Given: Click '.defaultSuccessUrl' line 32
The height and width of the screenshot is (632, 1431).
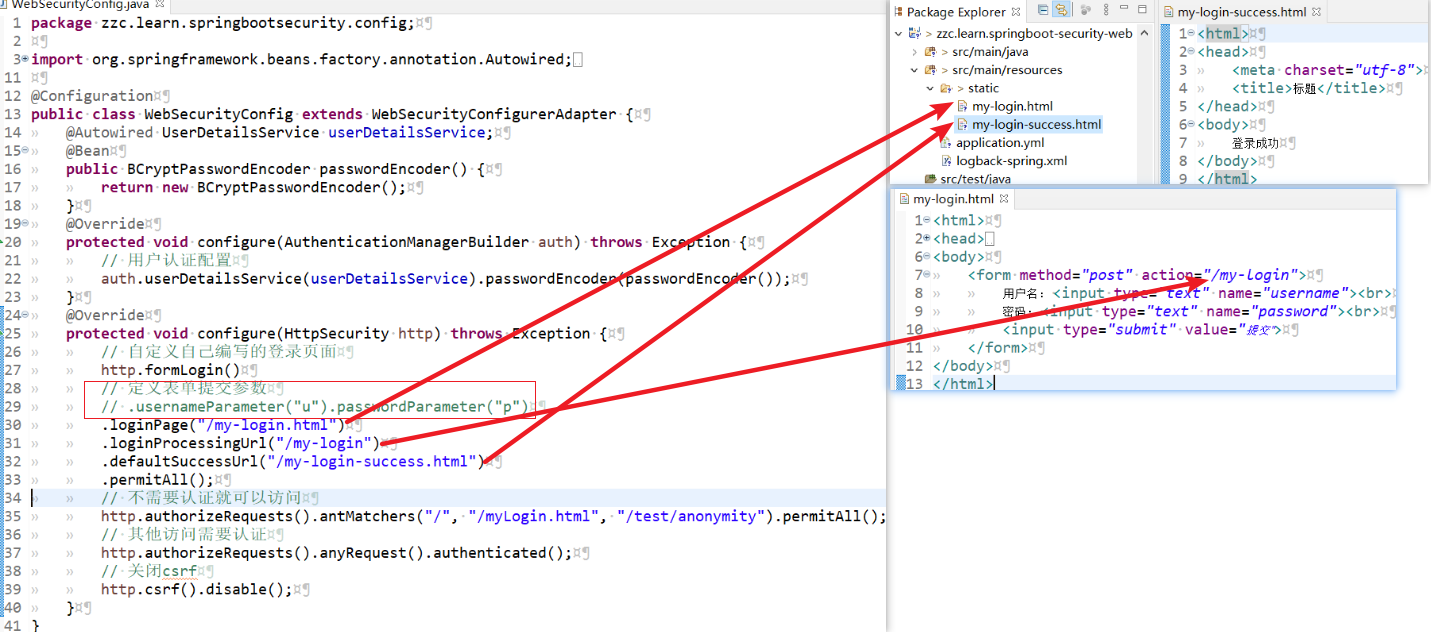Looking at the screenshot, I should 292,461.
